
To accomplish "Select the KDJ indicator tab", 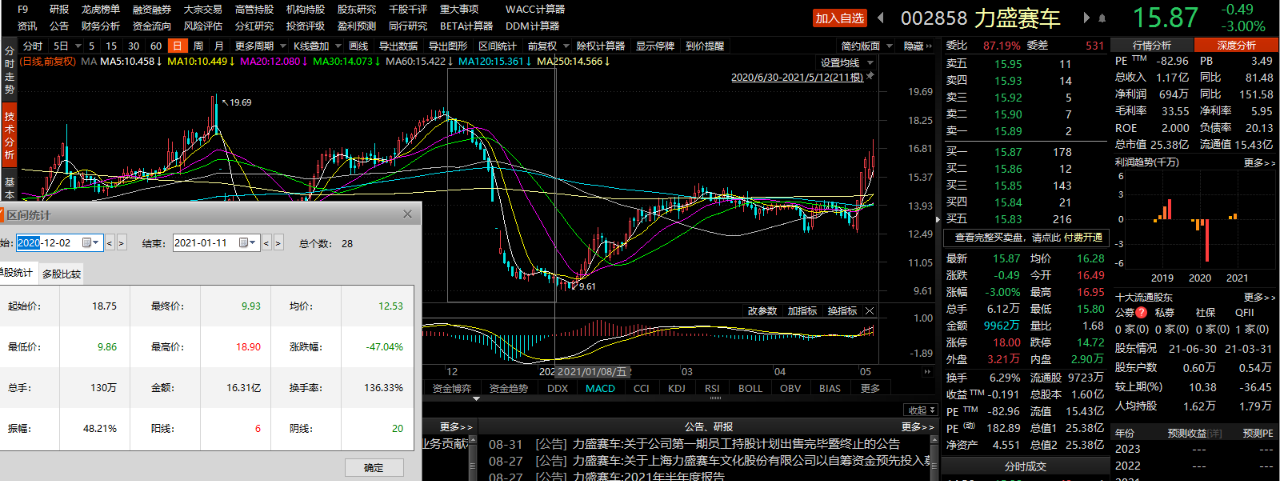I will (677, 388).
